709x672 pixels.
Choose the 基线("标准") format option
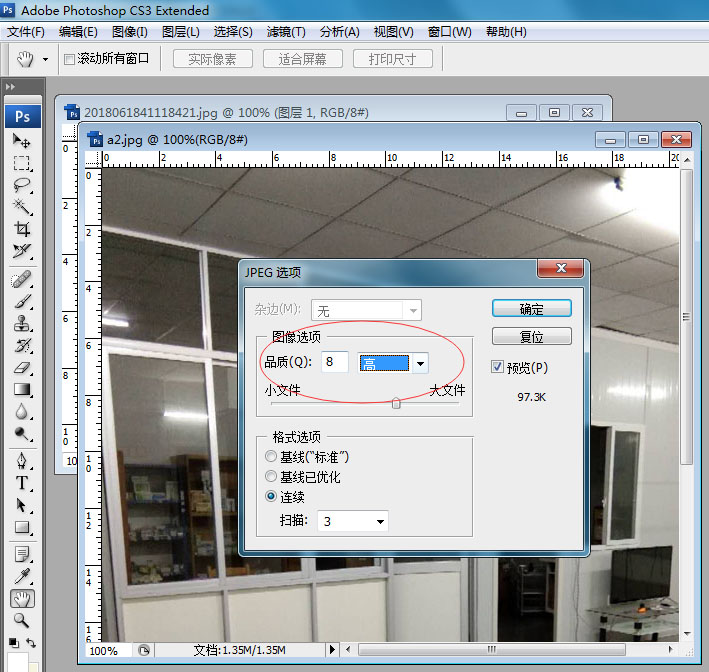click(x=271, y=457)
